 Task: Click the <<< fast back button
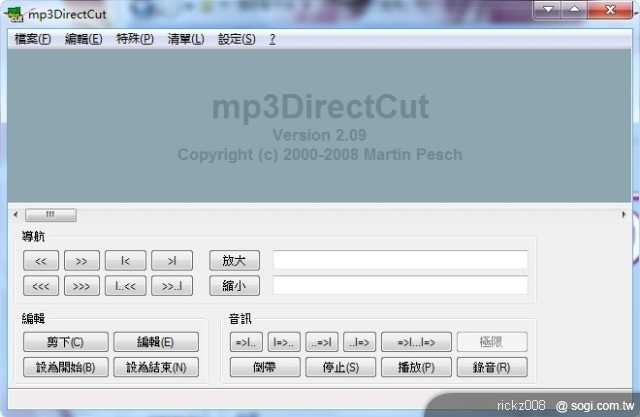41,286
